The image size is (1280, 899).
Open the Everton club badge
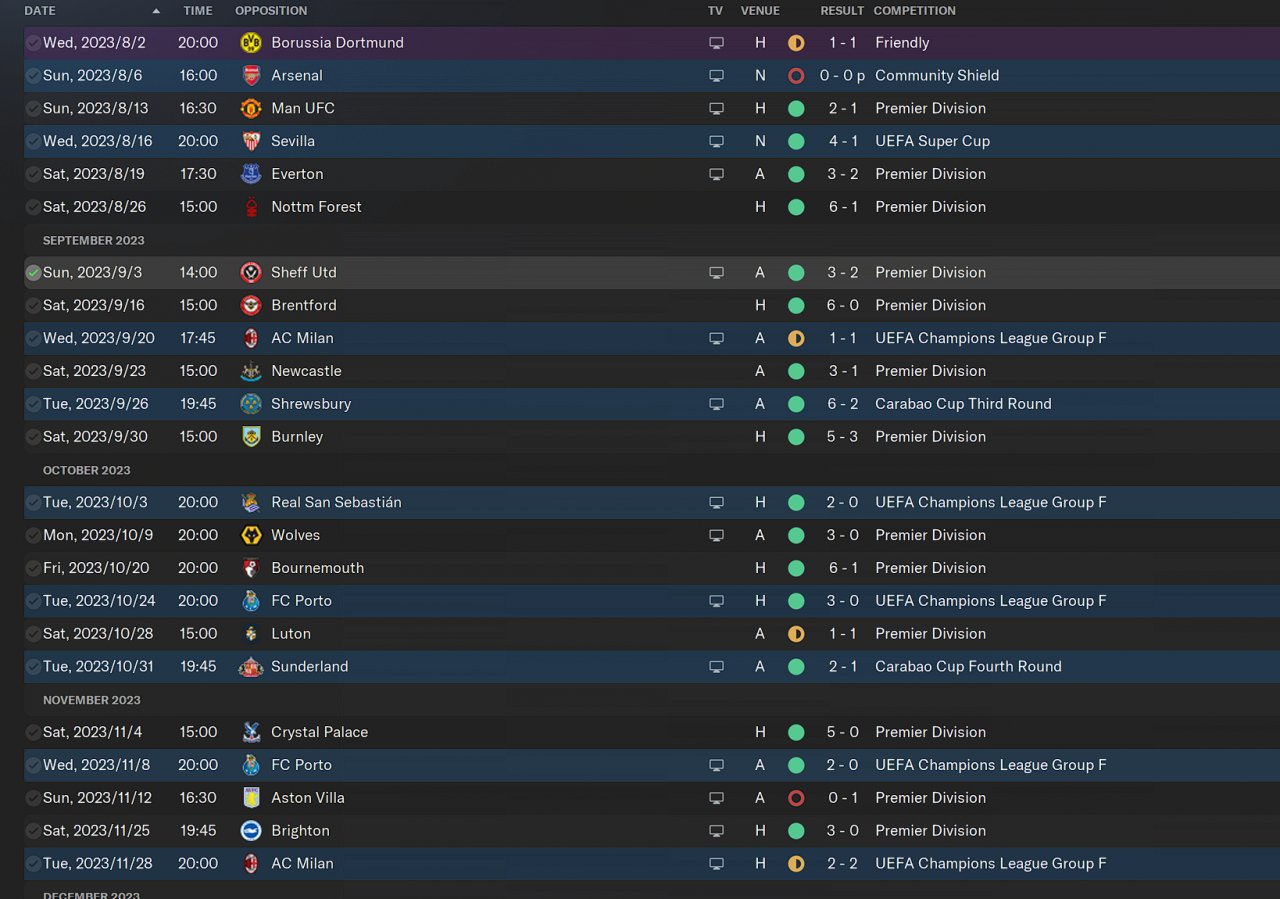(251, 174)
